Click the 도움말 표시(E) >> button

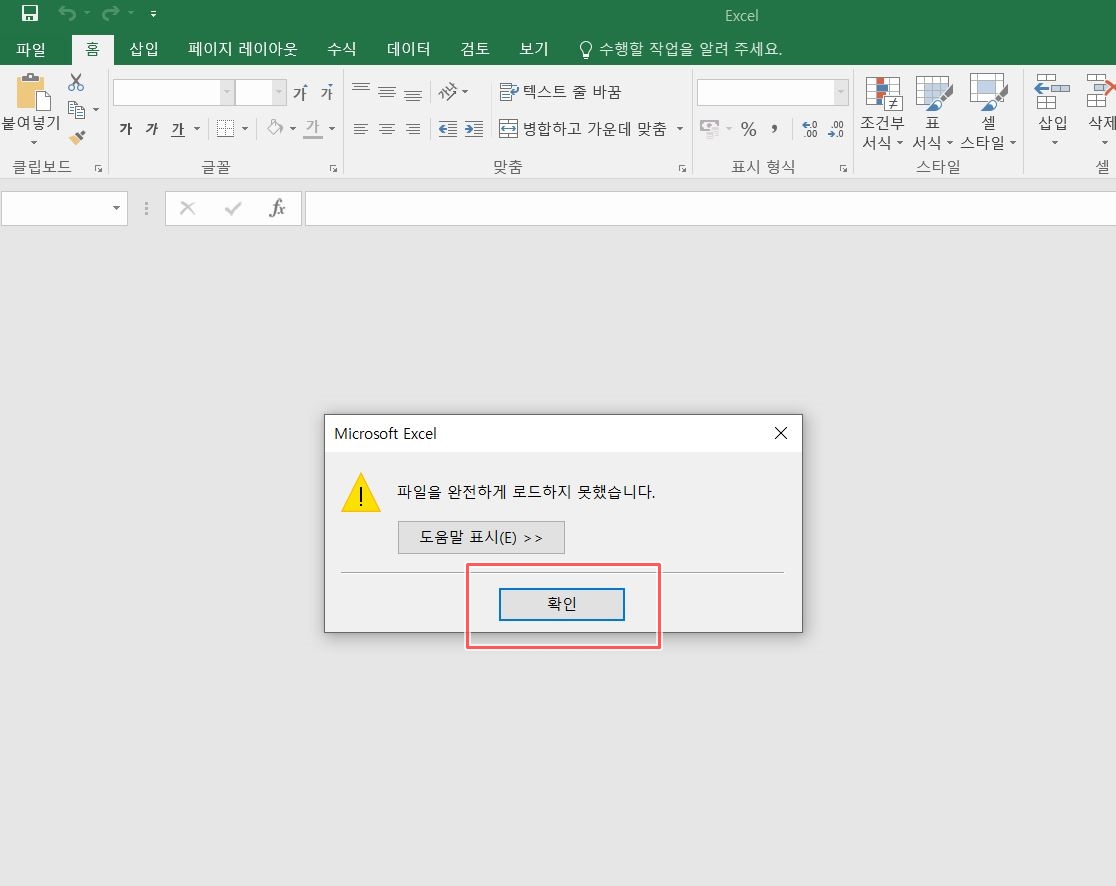(481, 537)
